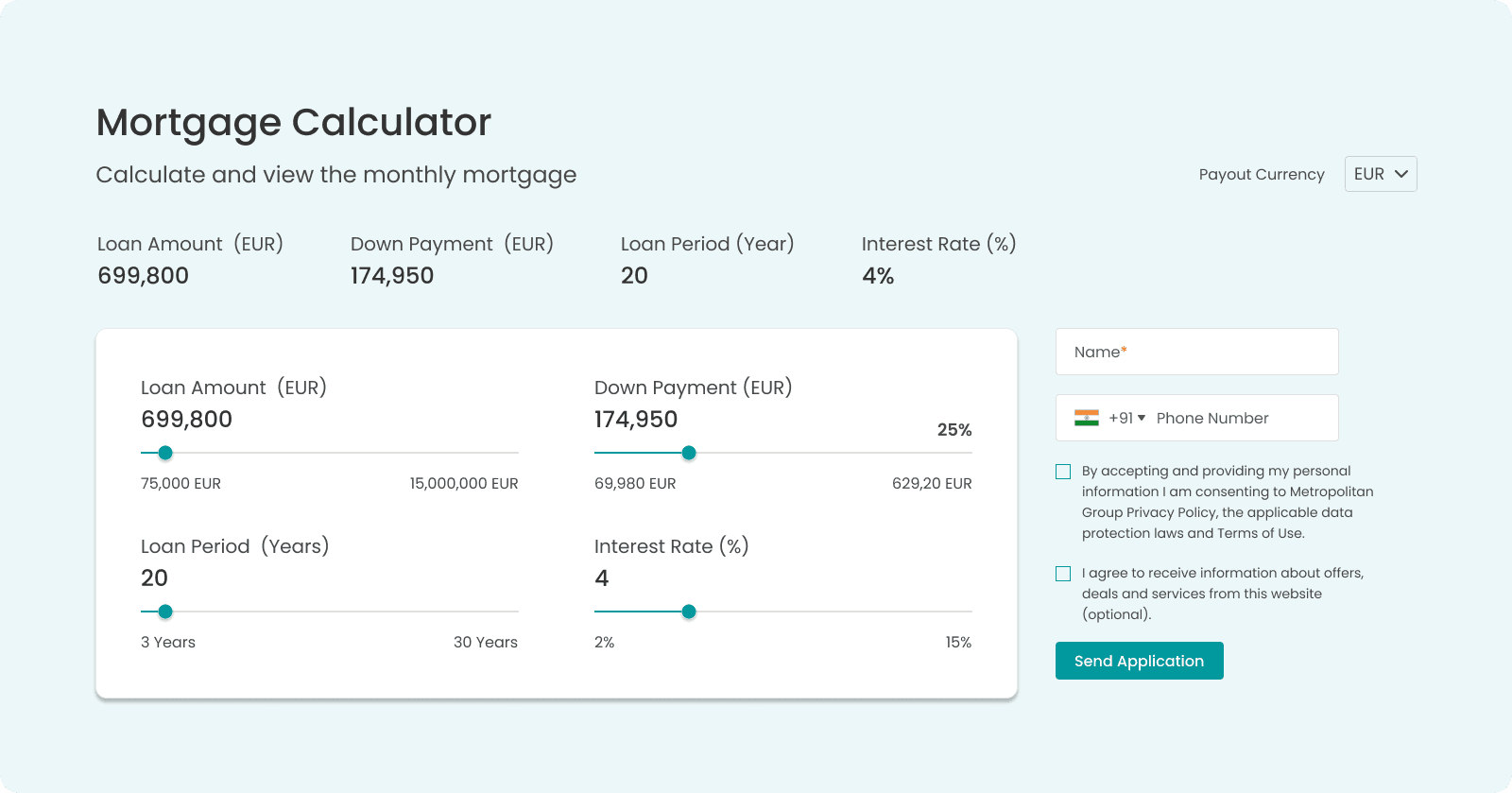Image resolution: width=1512 pixels, height=793 pixels.
Task: Expand the +91 country code selector
Action: click(1126, 418)
